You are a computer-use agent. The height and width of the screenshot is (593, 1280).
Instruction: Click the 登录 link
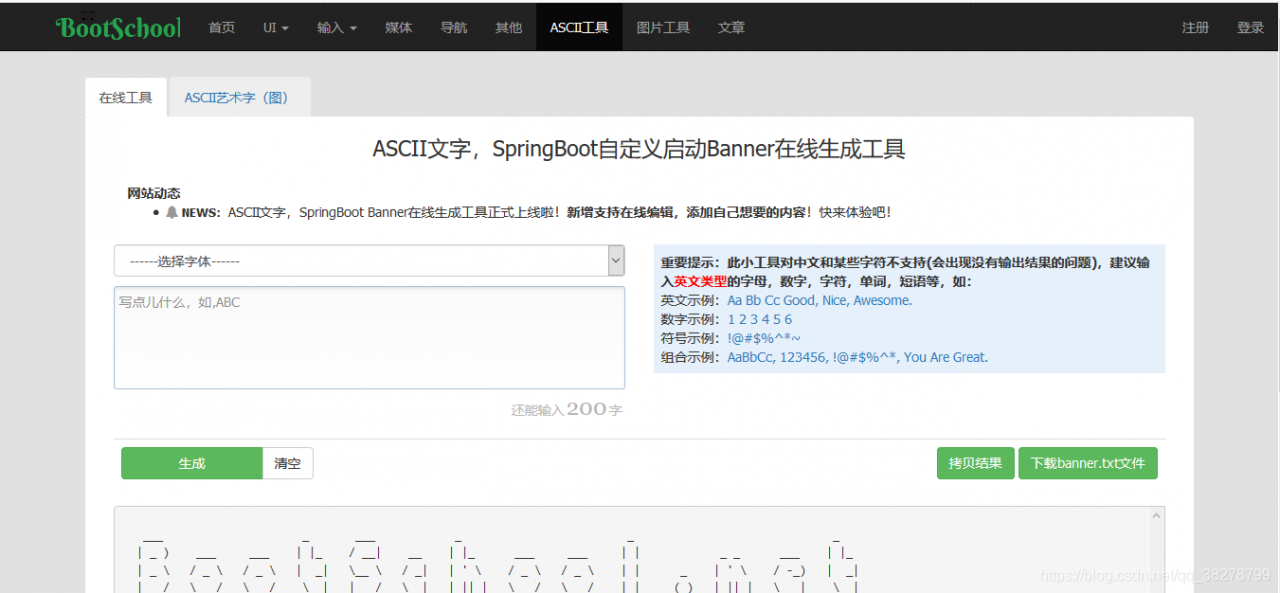click(x=1251, y=27)
